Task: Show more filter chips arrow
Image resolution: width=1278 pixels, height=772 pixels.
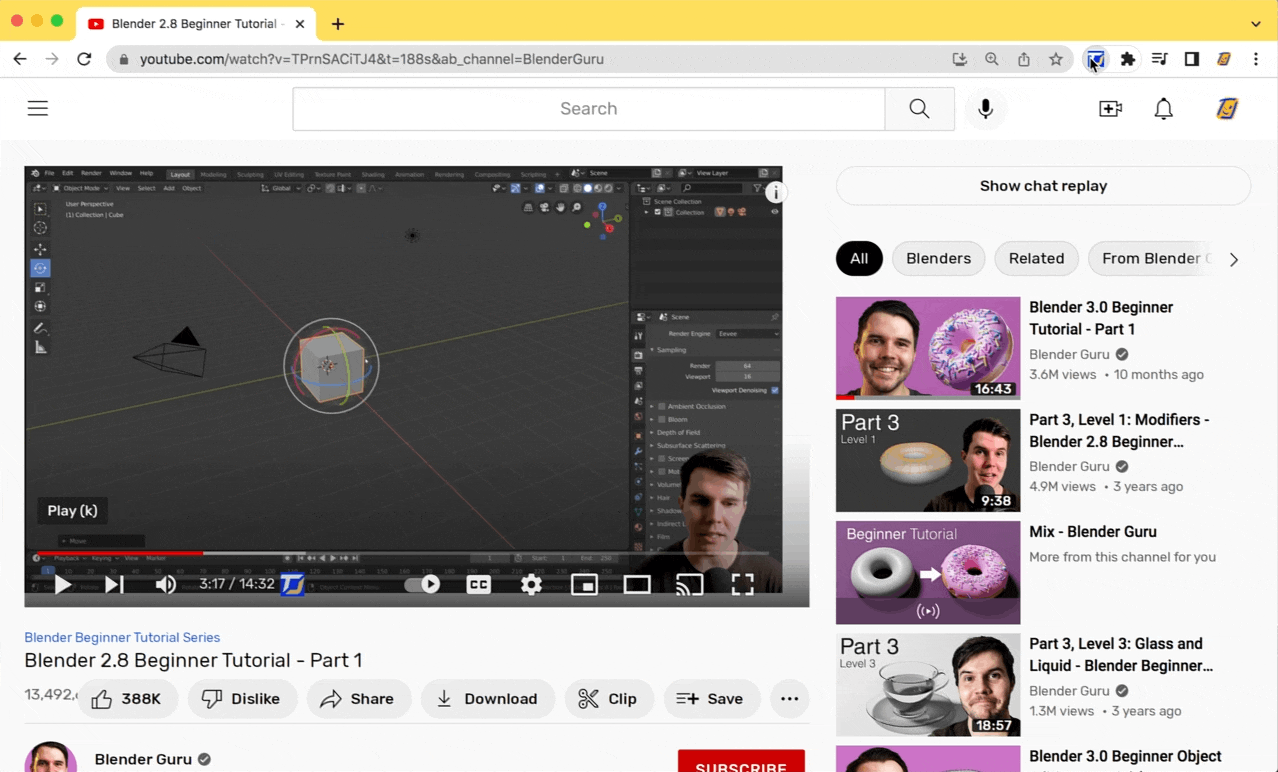Action: (1234, 259)
